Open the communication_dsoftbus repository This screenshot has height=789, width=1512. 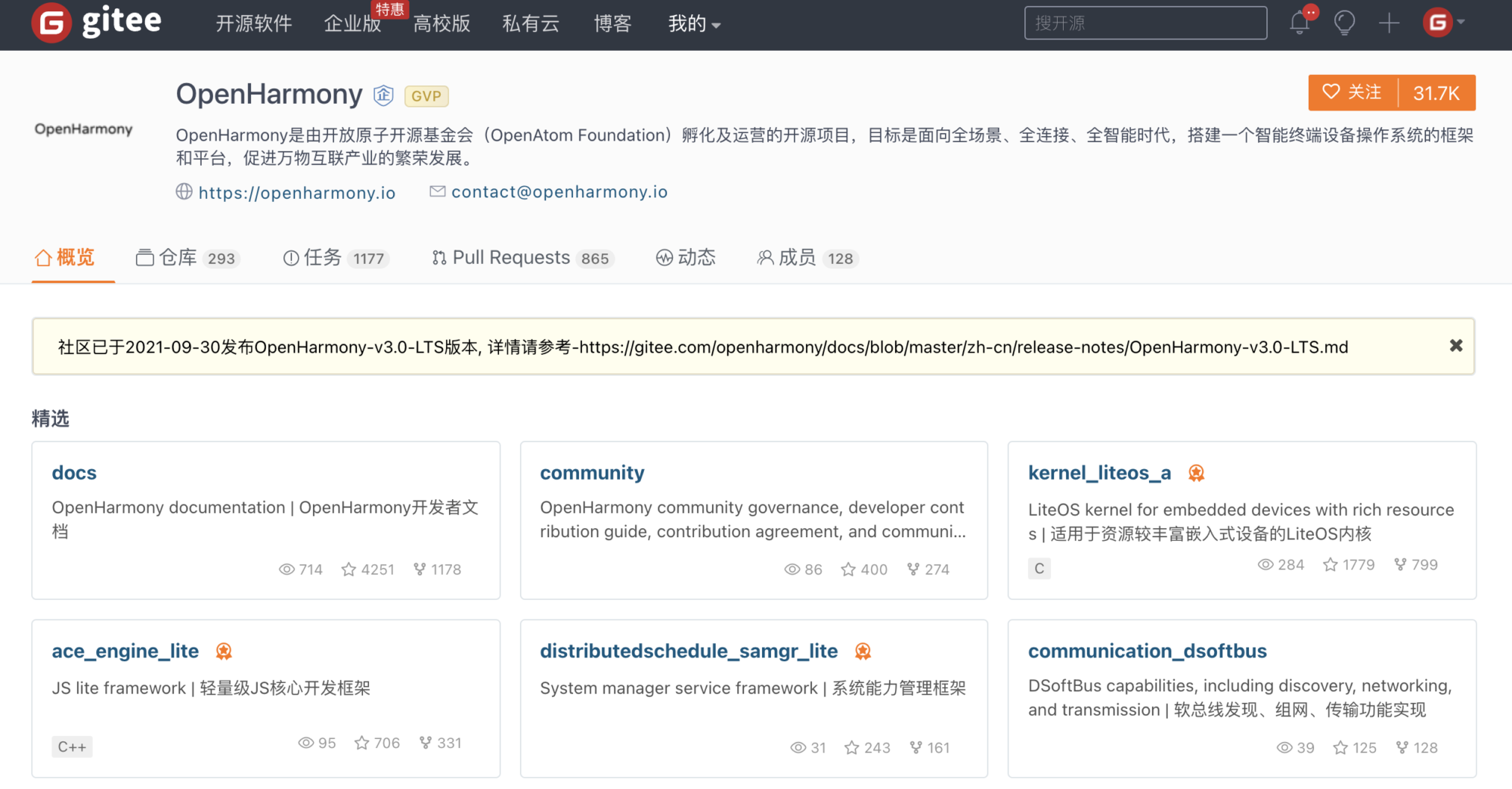1147,651
